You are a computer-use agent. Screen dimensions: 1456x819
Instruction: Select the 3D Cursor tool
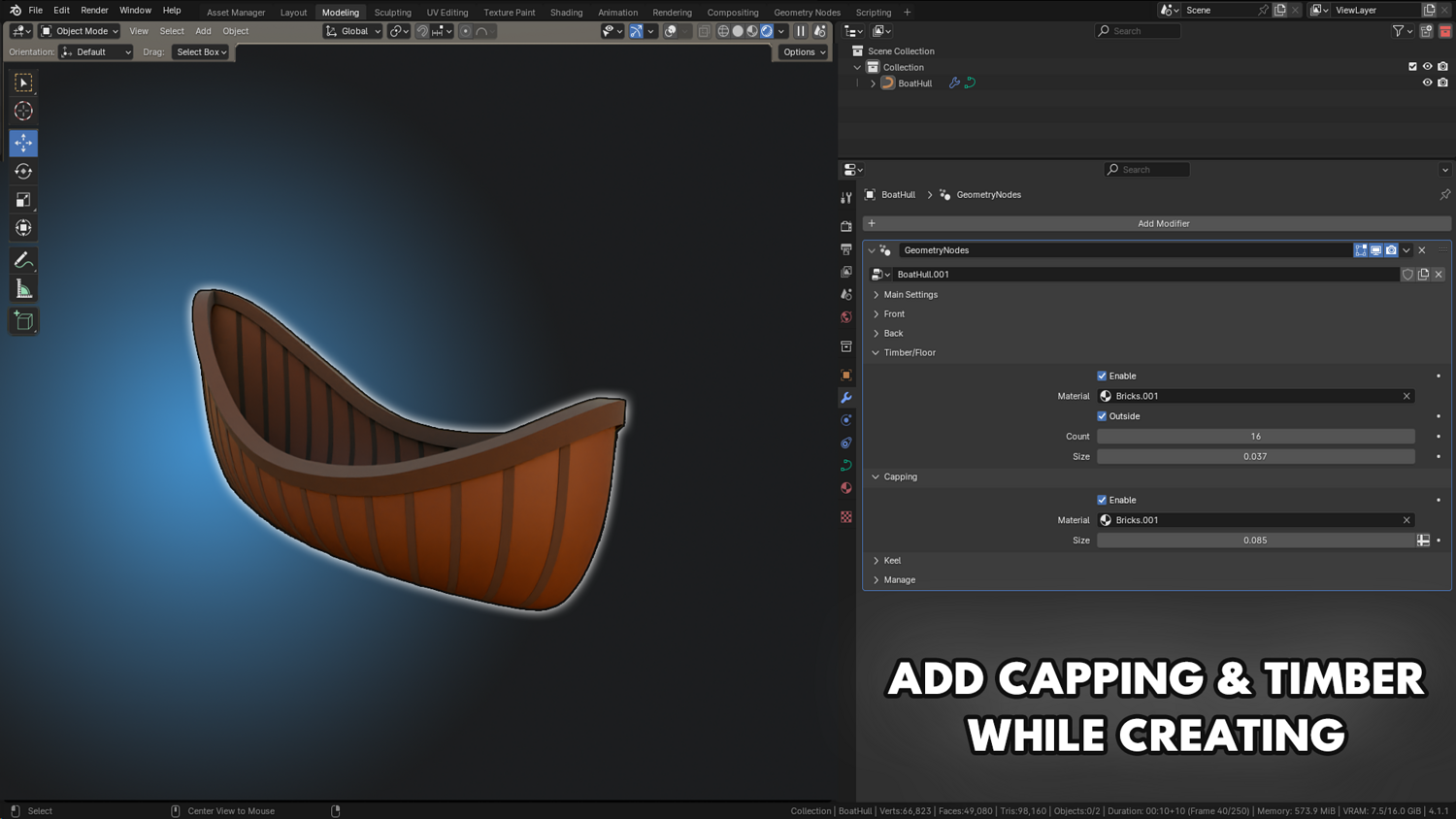(x=23, y=112)
